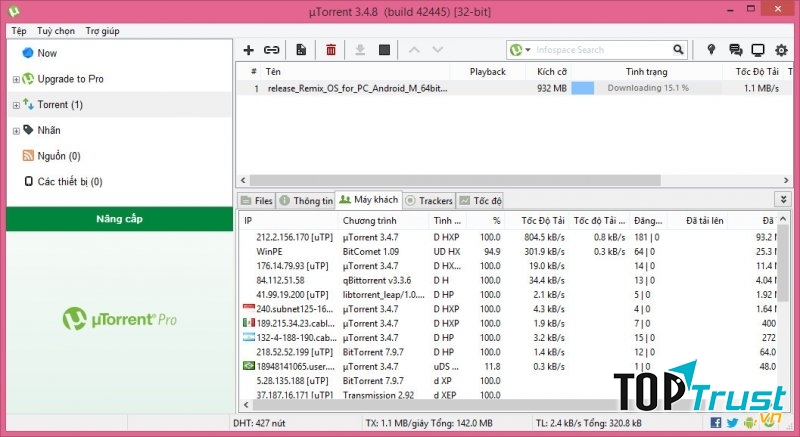Expand the Upgrade to Pro node

(16, 80)
